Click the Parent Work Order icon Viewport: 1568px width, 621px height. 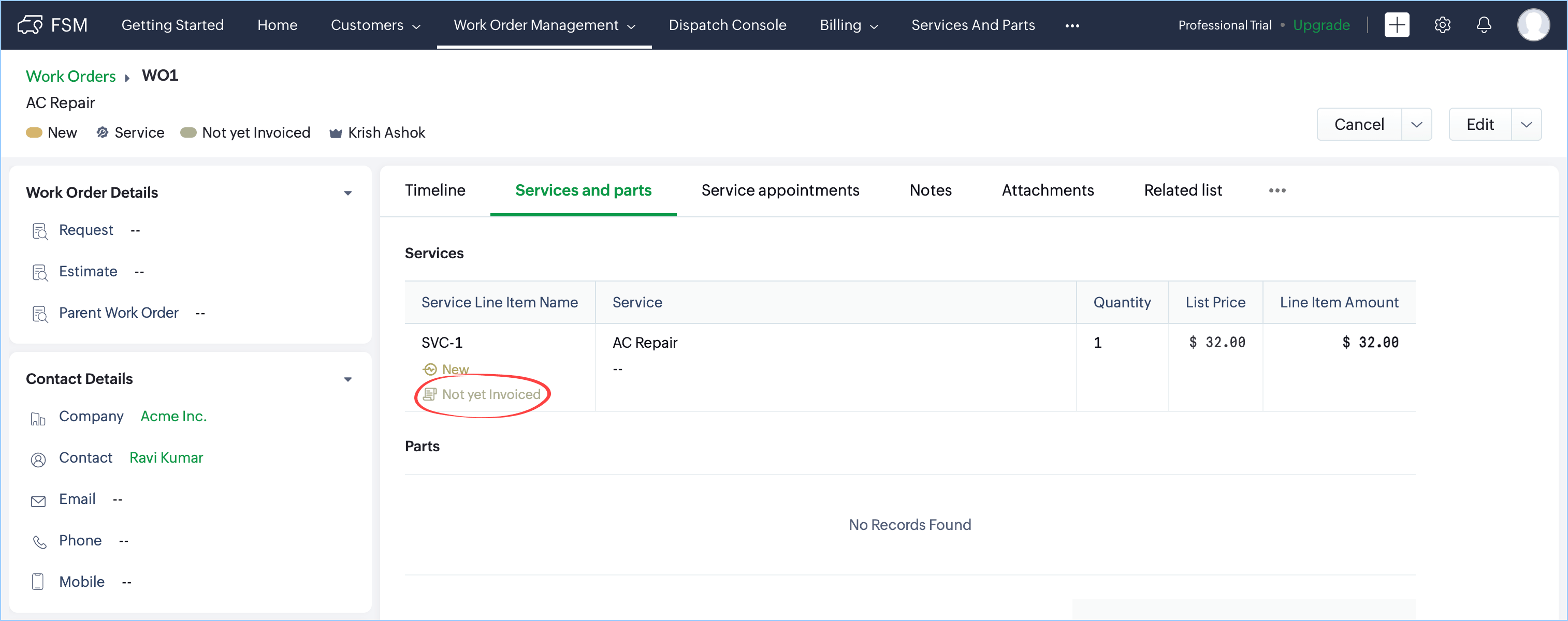[x=39, y=314]
